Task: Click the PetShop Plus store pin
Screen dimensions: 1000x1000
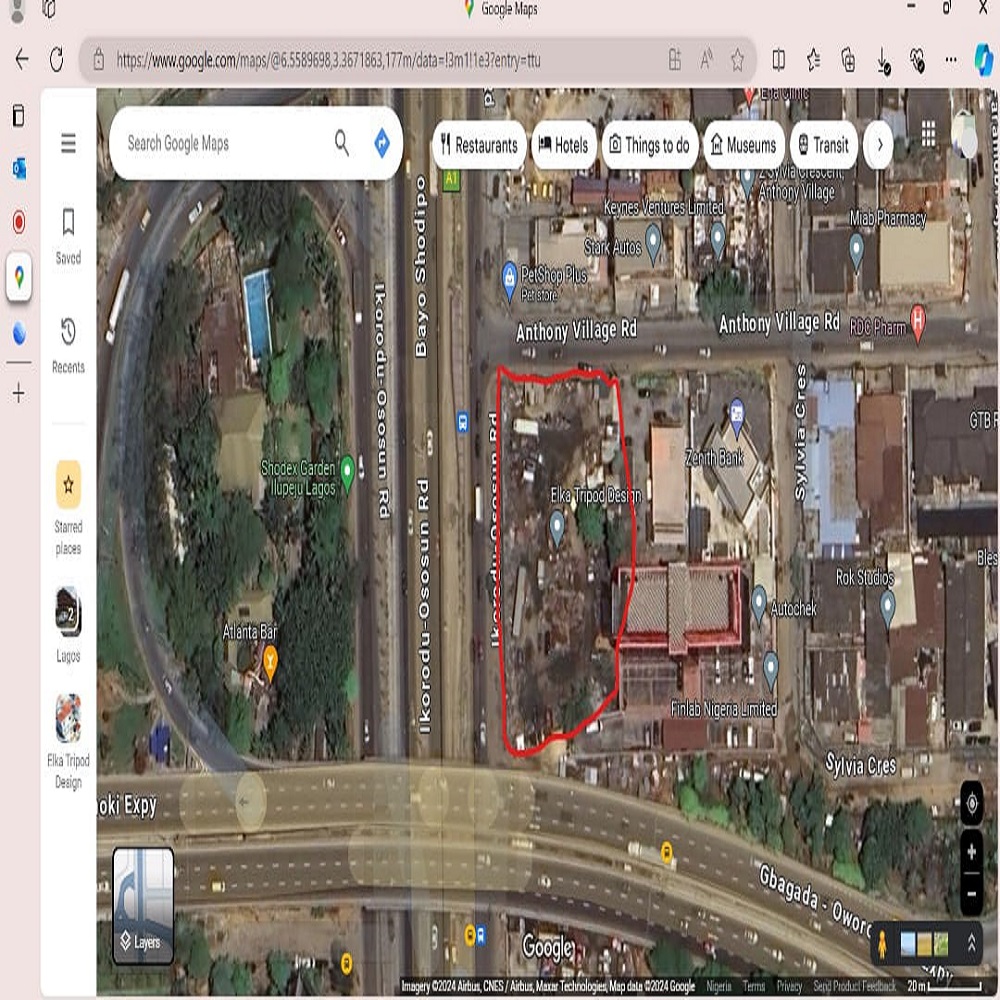Action: click(x=509, y=281)
